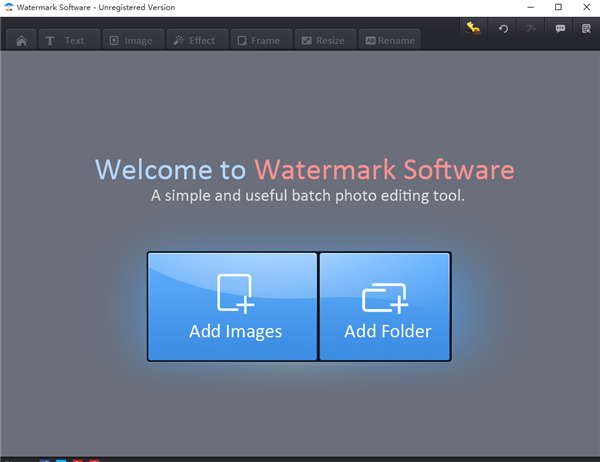The image size is (600, 462).
Task: Go to the Home tab
Action: pyautogui.click(x=20, y=40)
